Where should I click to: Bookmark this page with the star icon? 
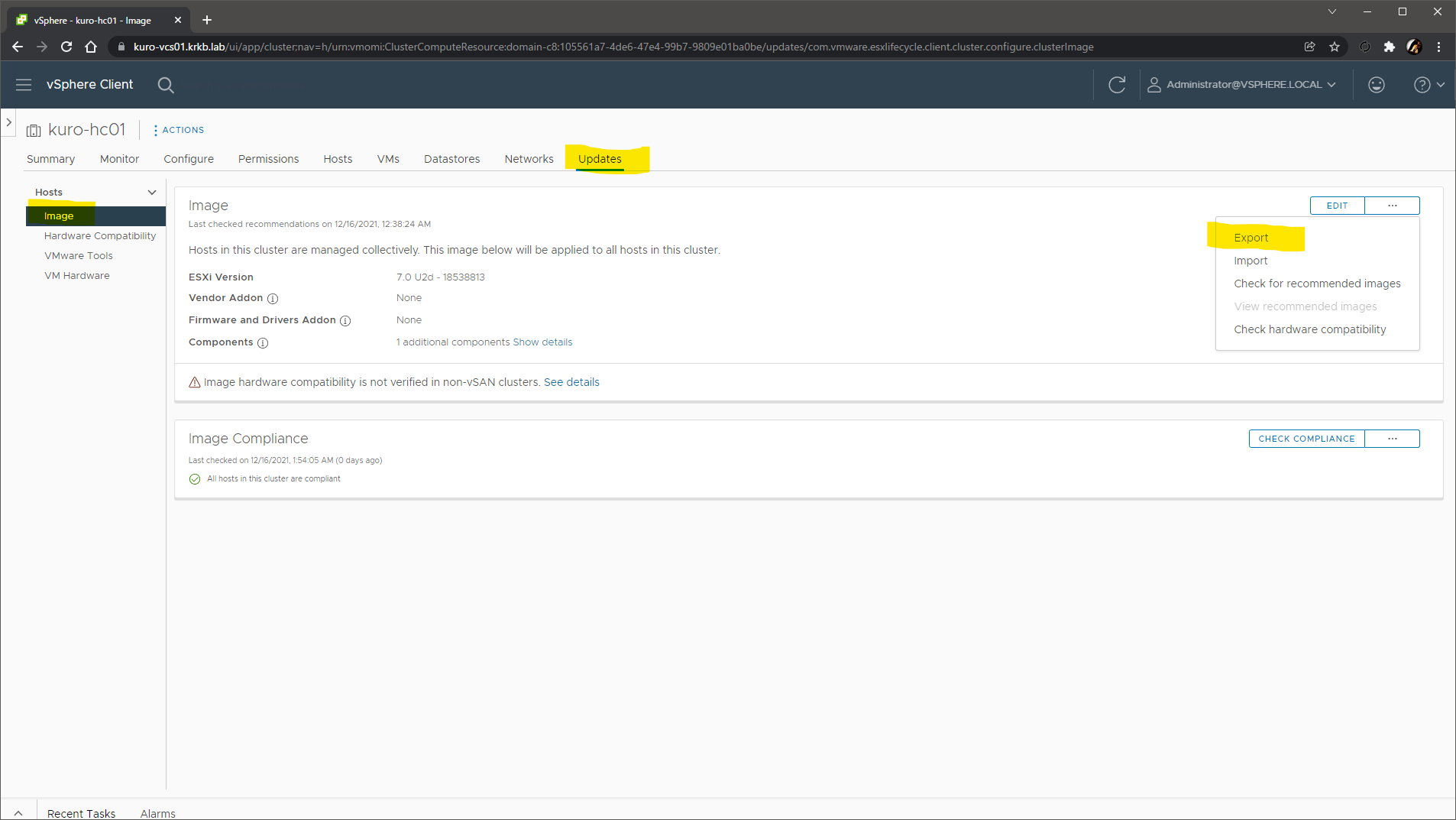click(x=1335, y=47)
